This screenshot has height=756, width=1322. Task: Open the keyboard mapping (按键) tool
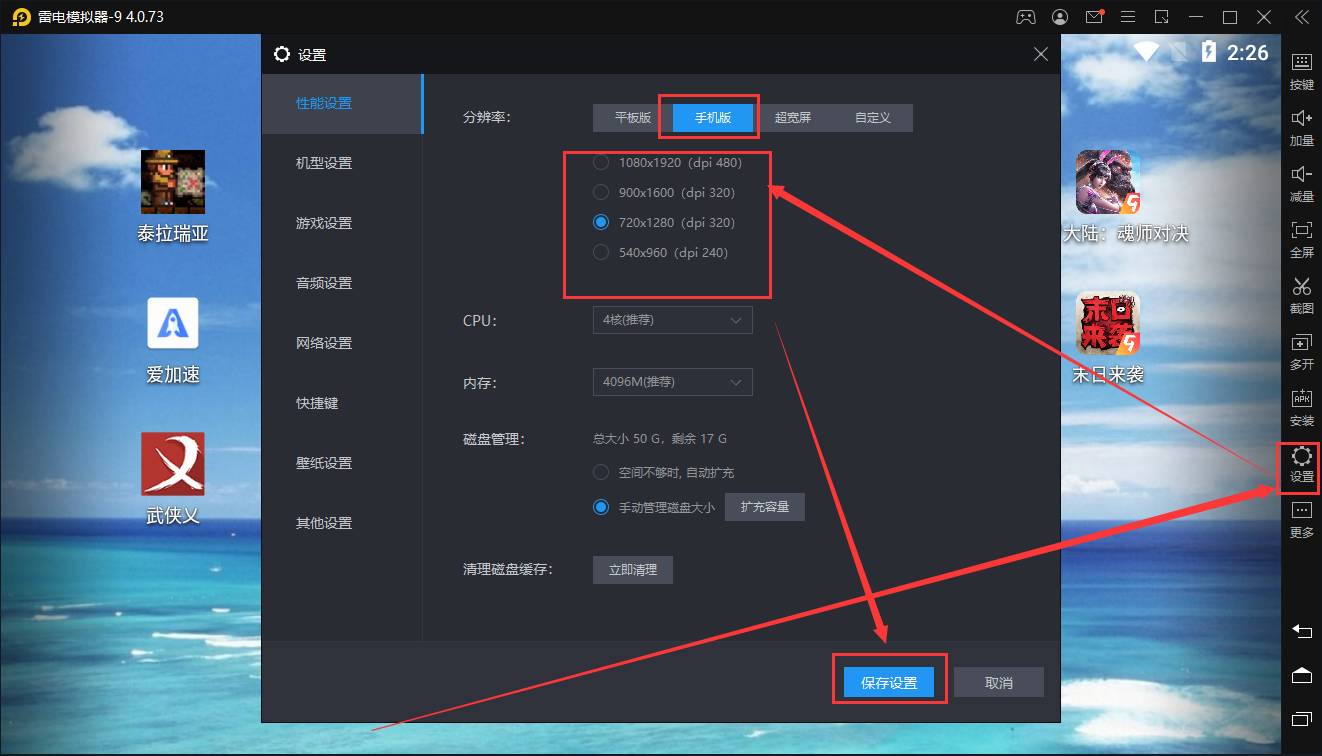click(x=1301, y=69)
